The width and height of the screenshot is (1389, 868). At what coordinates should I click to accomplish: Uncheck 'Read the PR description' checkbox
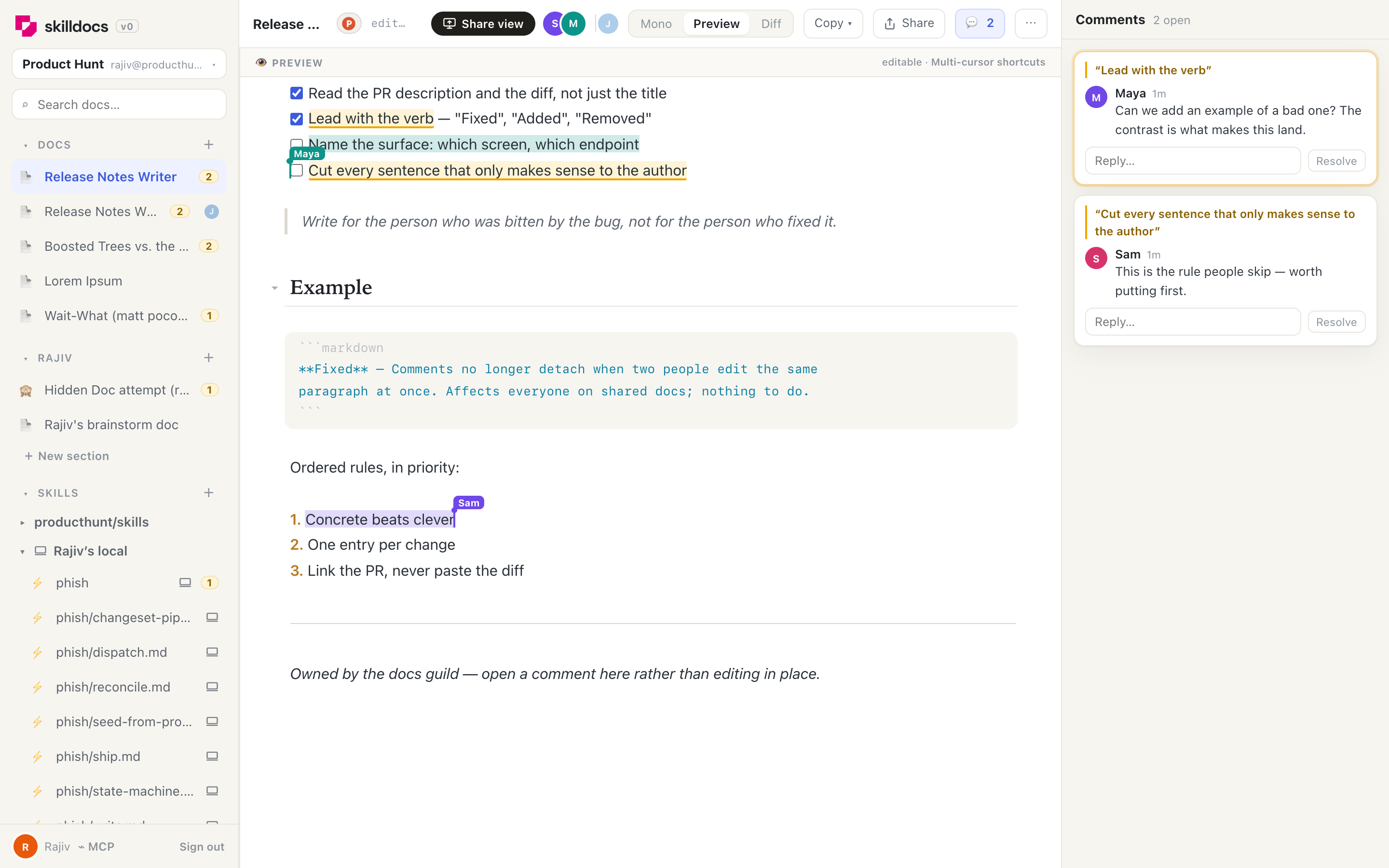(x=297, y=93)
